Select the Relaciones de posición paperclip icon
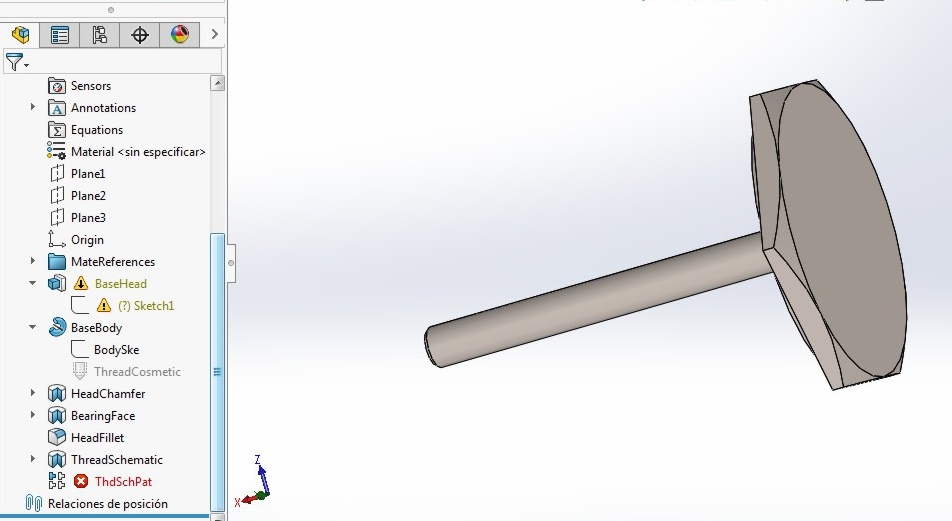952x521 pixels. pos(33,503)
